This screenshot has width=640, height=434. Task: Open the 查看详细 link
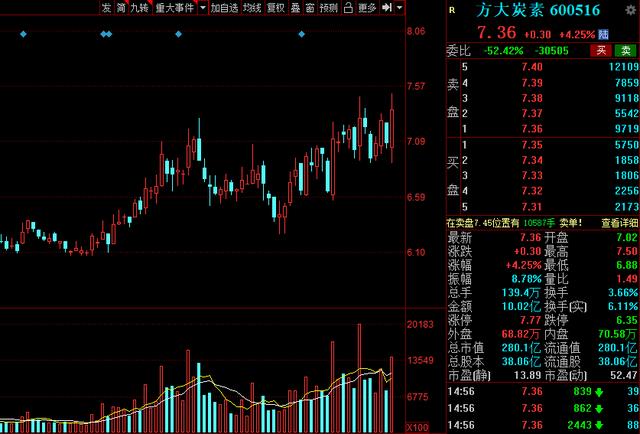click(620, 223)
